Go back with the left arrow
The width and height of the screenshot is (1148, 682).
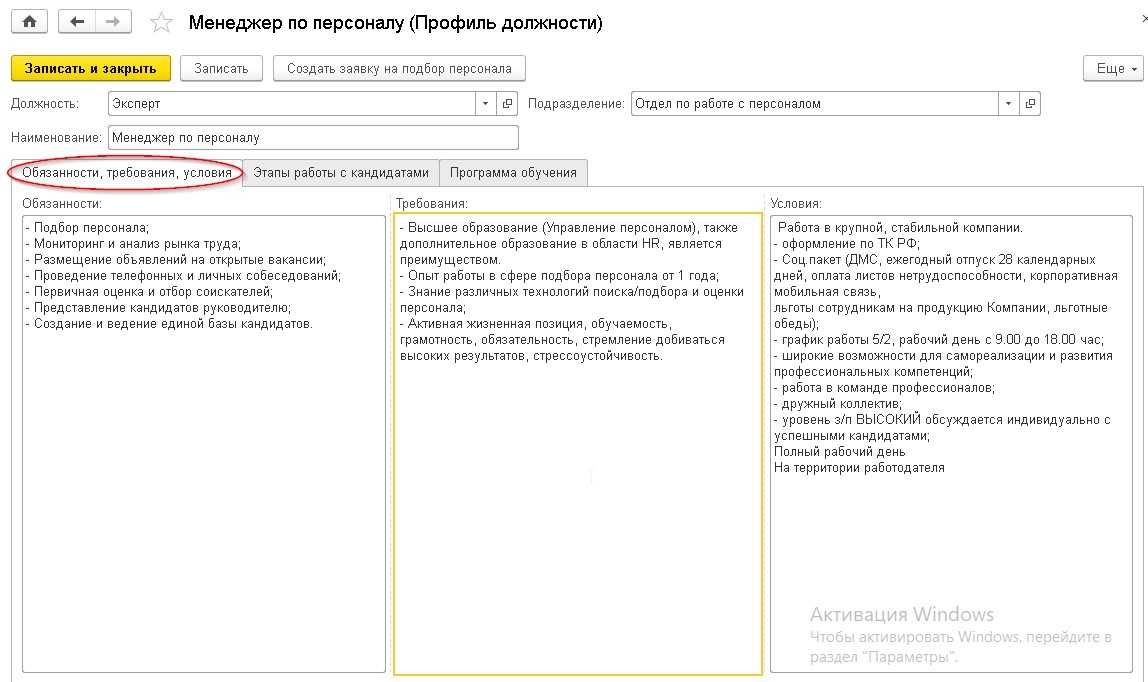[77, 22]
